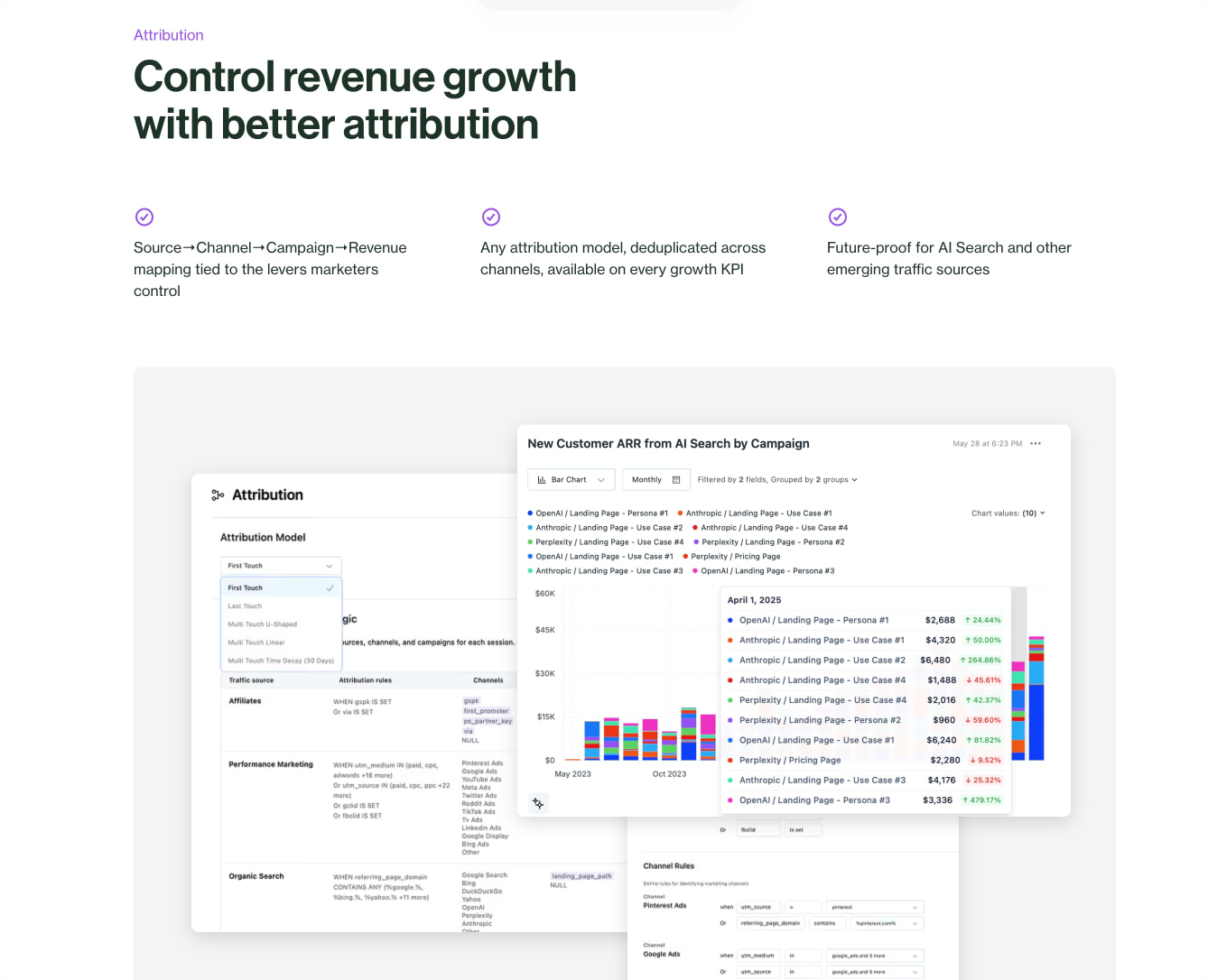Click the gspk channel tag
This screenshot has height=980, width=1208.
471,701
